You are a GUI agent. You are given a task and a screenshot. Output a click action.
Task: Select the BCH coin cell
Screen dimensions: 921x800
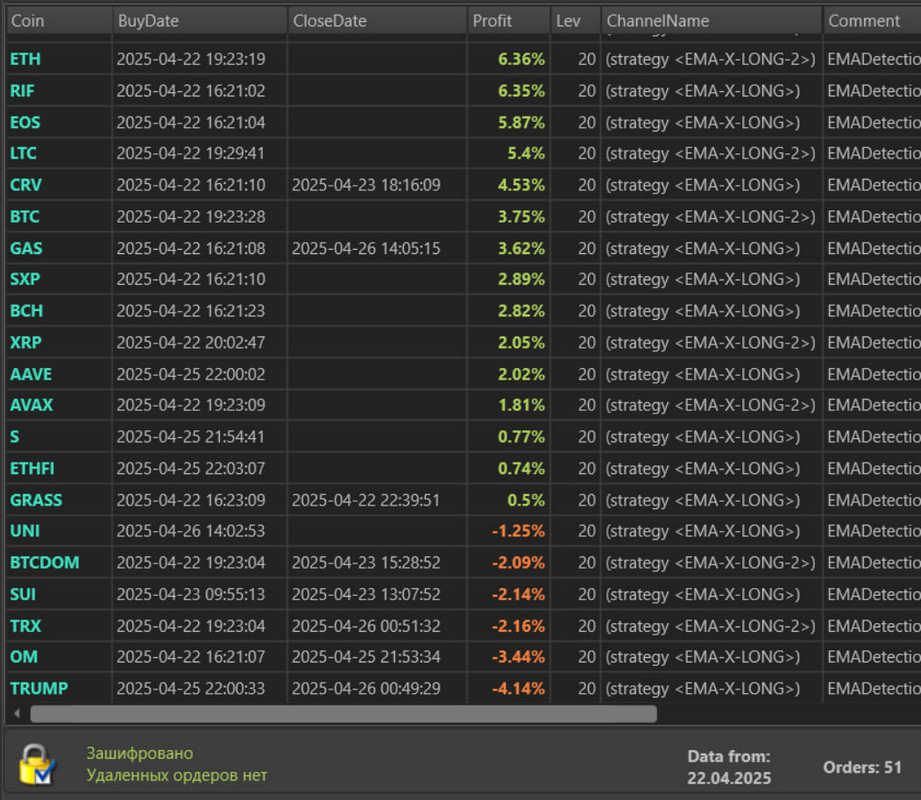point(59,311)
